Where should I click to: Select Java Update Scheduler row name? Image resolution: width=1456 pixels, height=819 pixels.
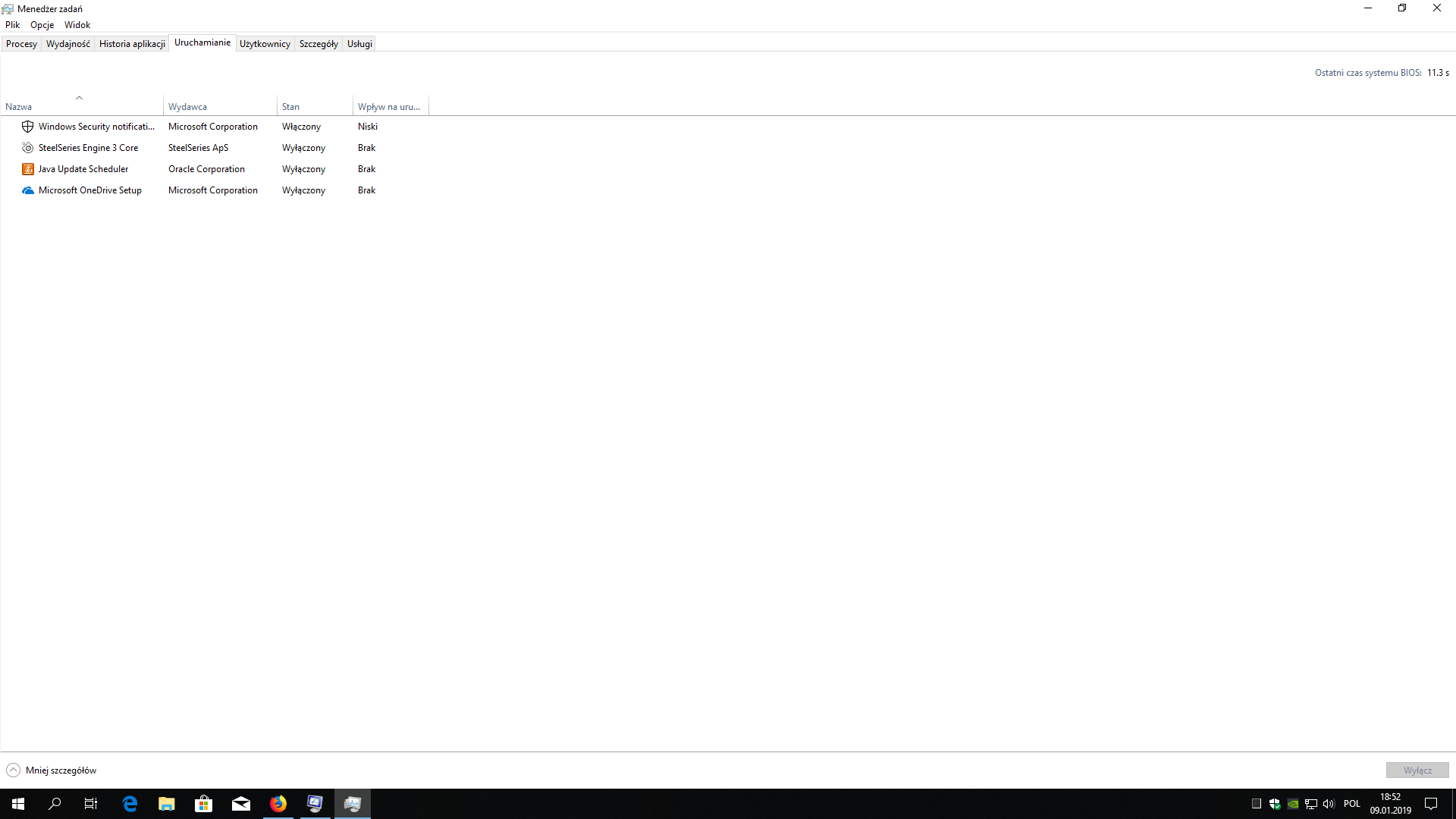(x=83, y=169)
